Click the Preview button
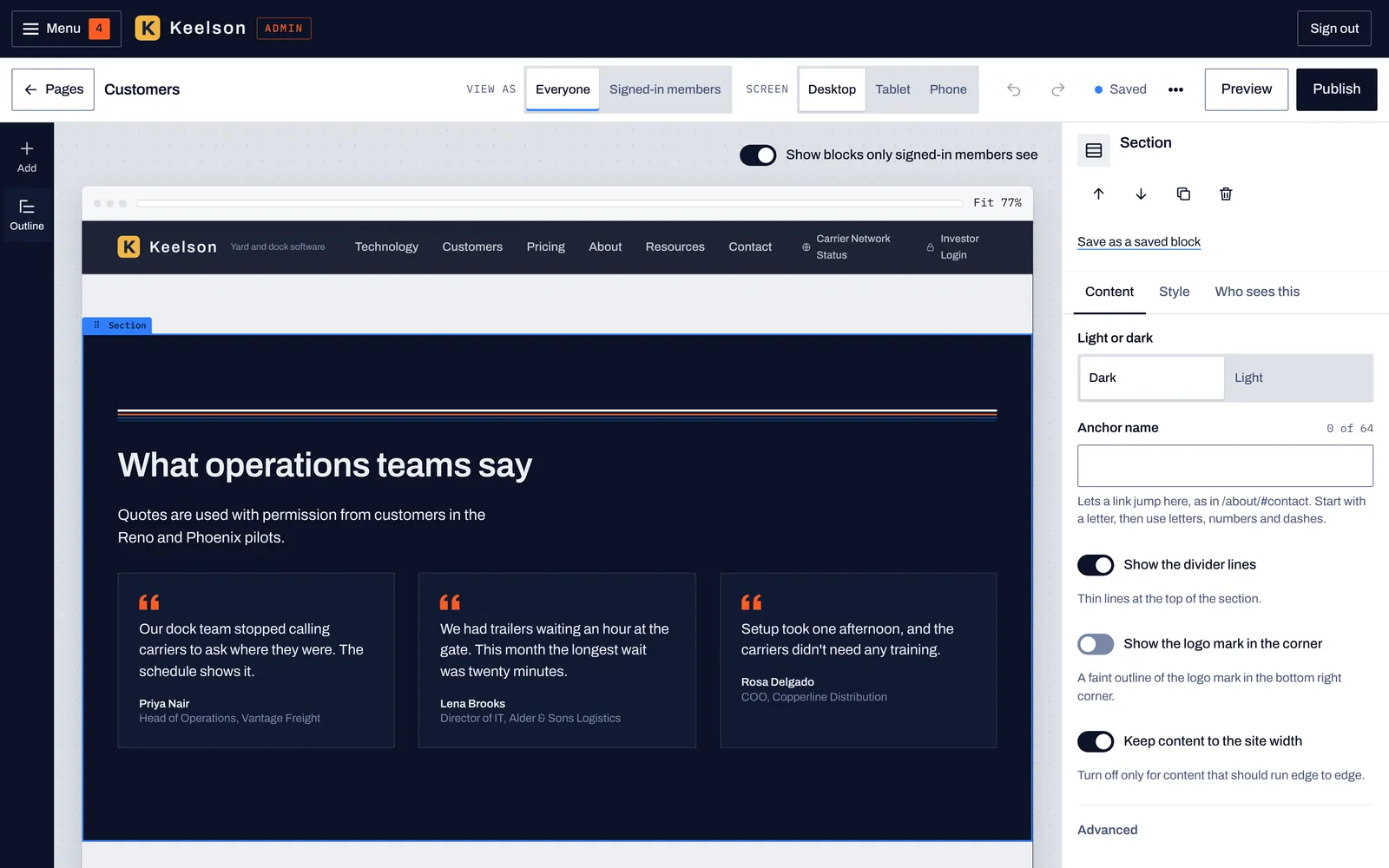1389x868 pixels. (1247, 89)
